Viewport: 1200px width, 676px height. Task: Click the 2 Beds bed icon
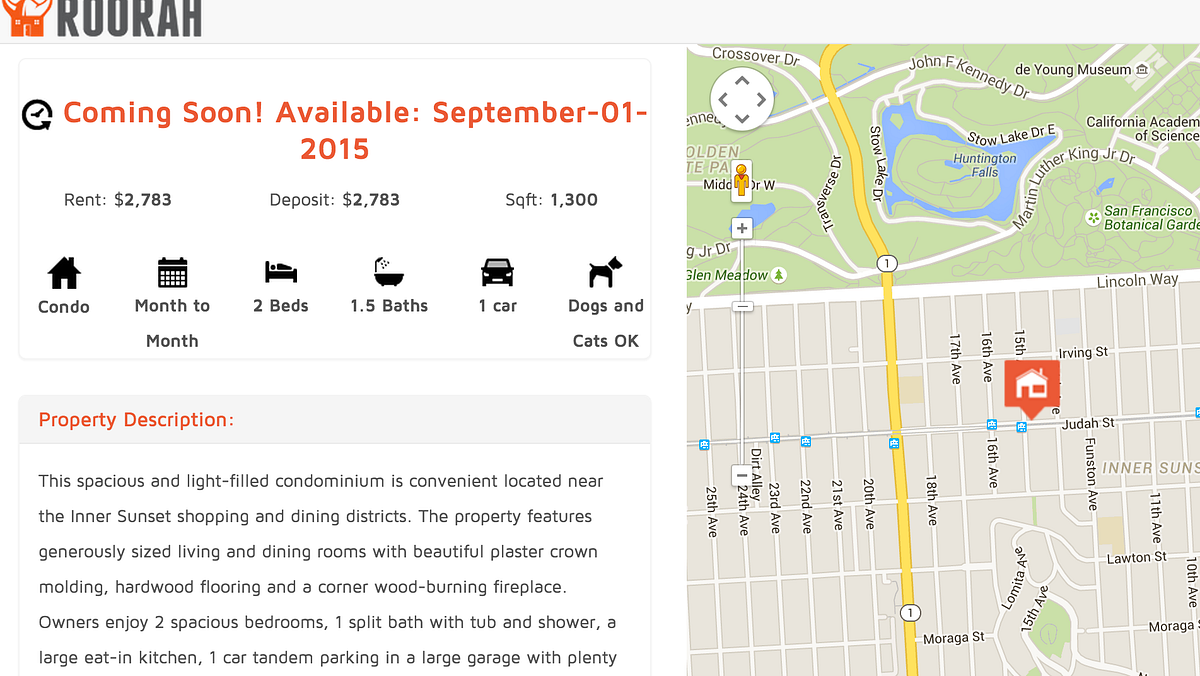click(x=281, y=271)
